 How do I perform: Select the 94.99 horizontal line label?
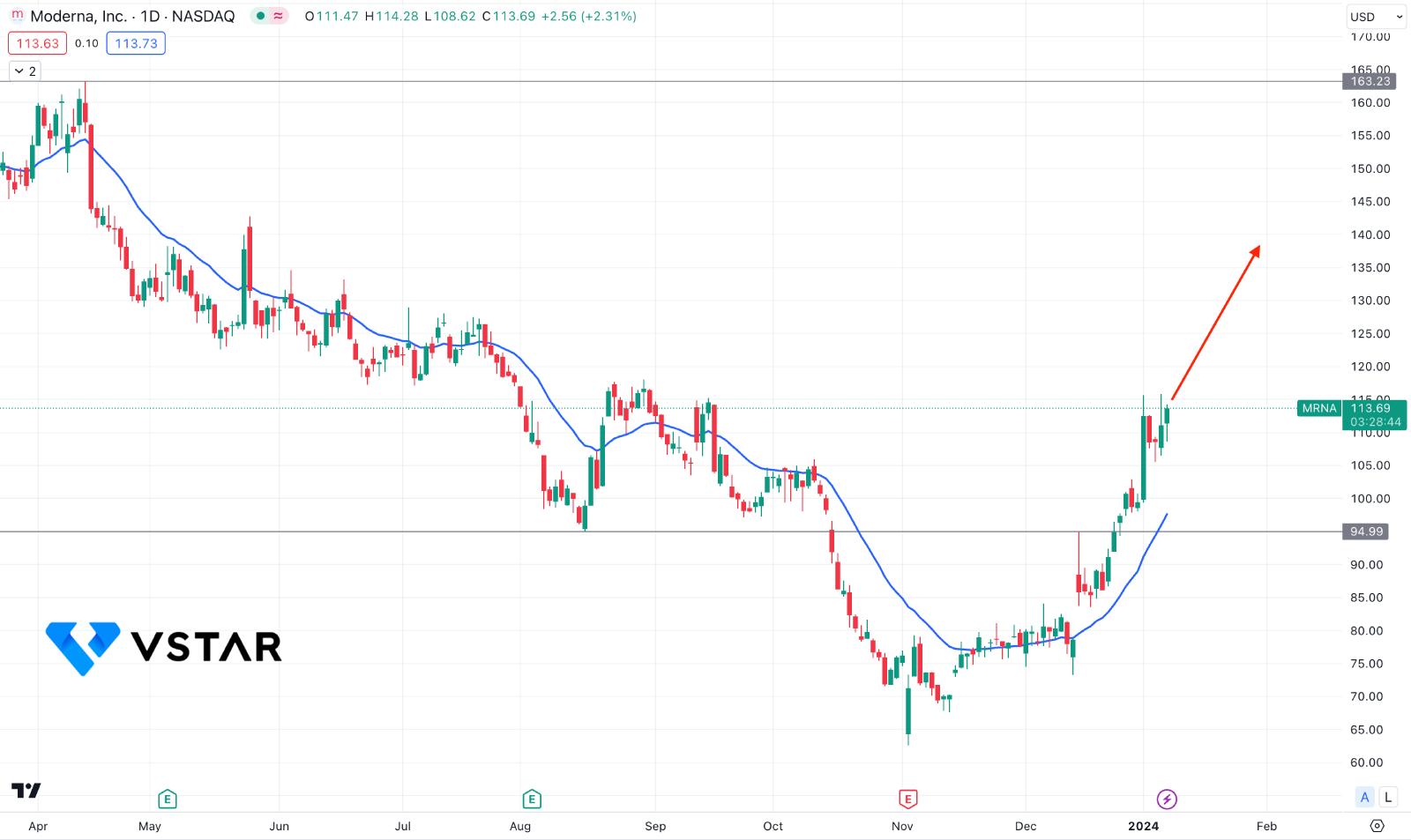1365,532
